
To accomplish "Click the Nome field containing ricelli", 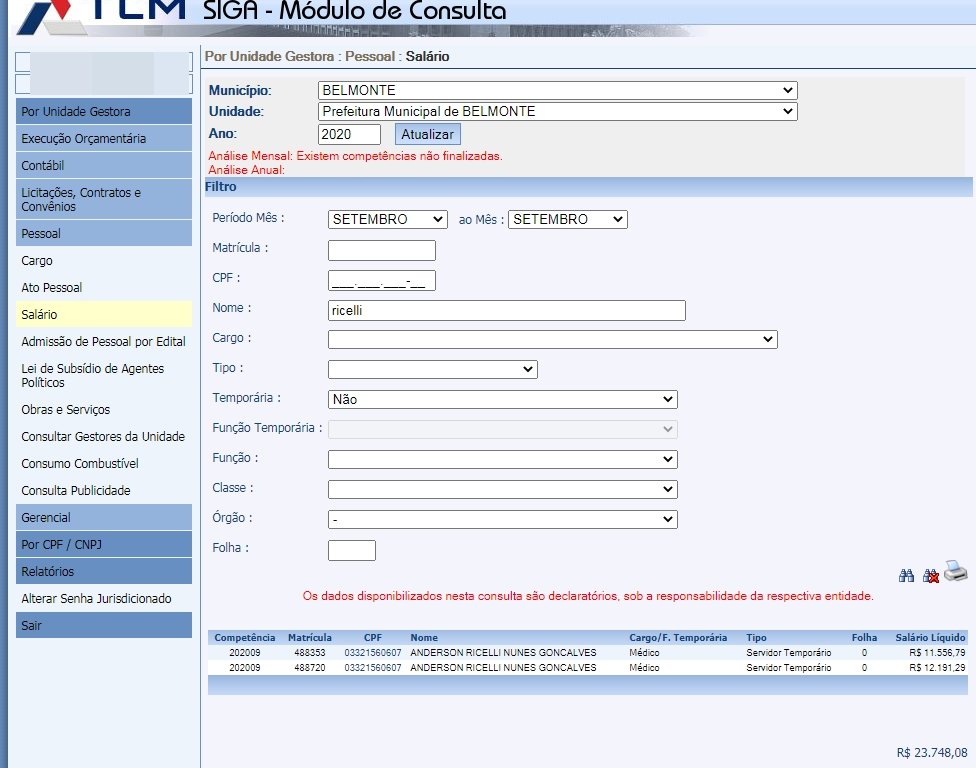I will click(506, 310).
